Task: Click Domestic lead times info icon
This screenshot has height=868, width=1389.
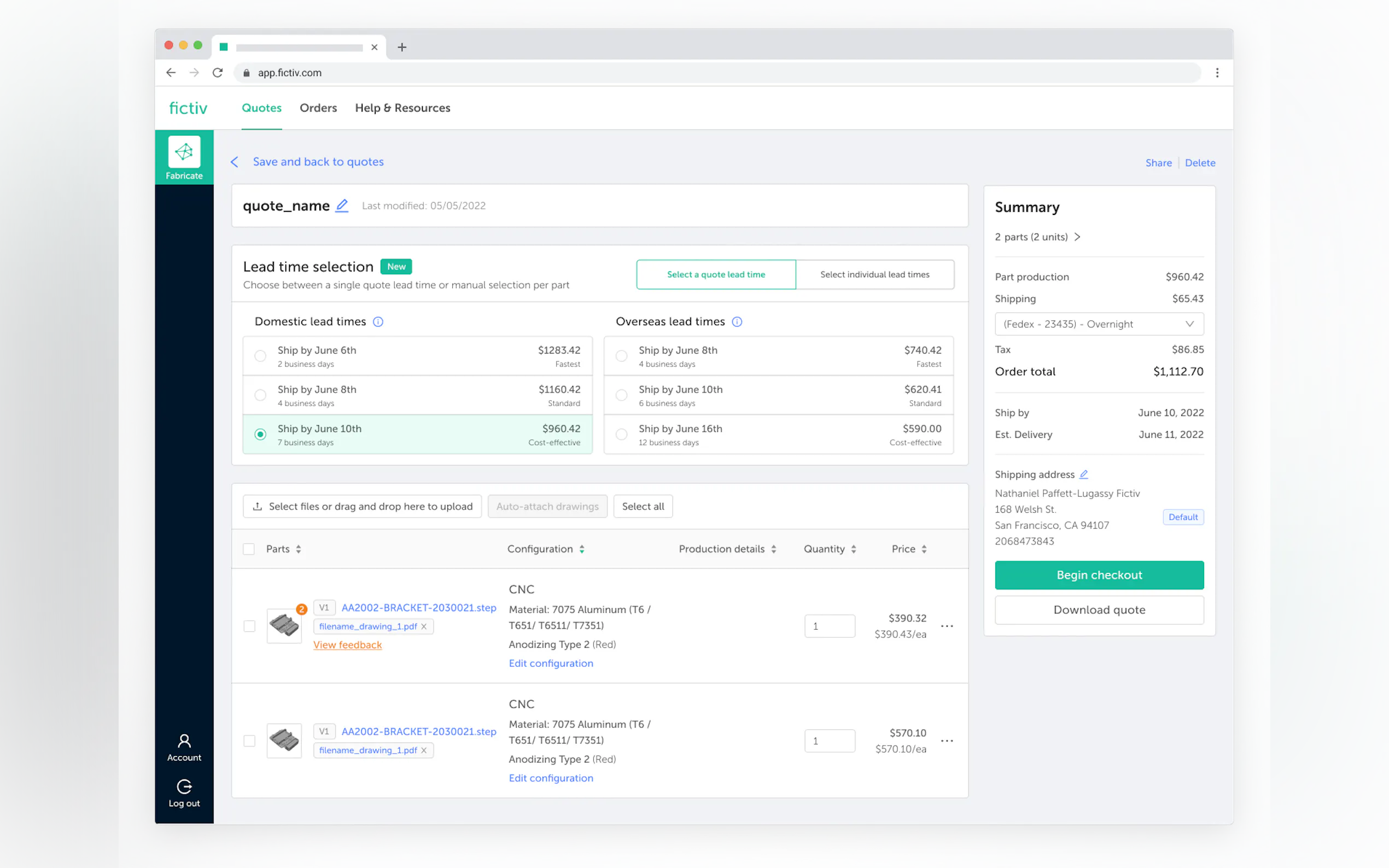Action: point(378,321)
